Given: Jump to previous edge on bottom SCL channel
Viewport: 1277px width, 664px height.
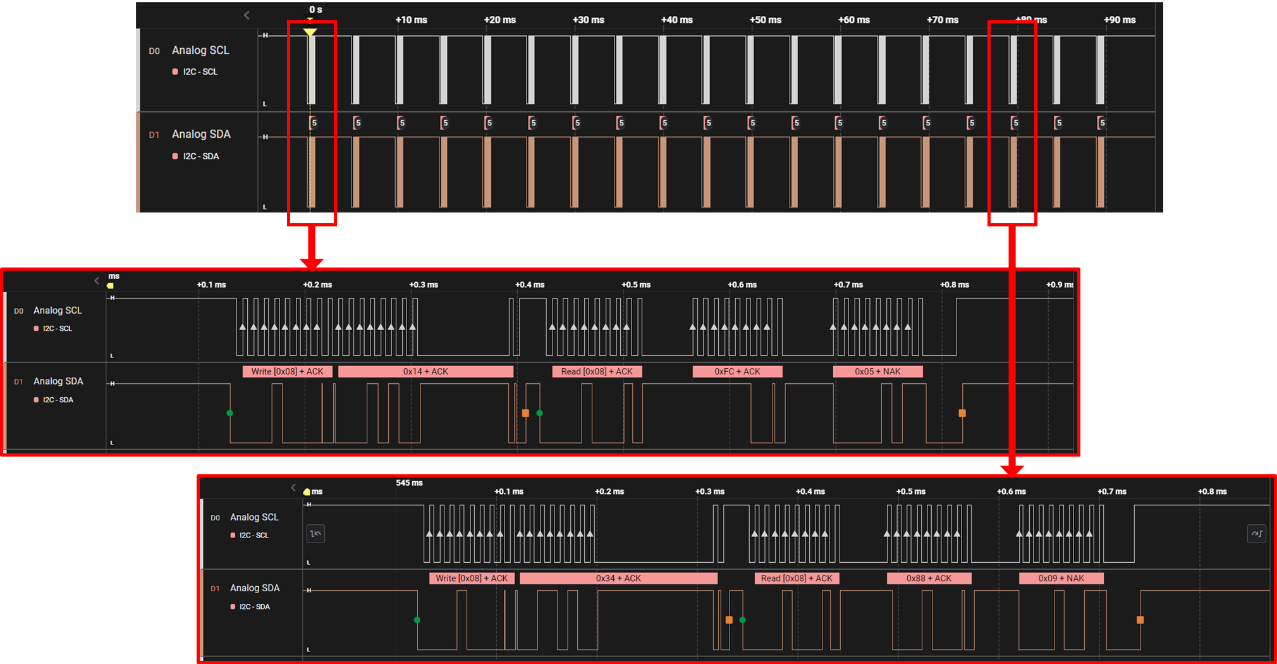Looking at the screenshot, I should point(316,534).
